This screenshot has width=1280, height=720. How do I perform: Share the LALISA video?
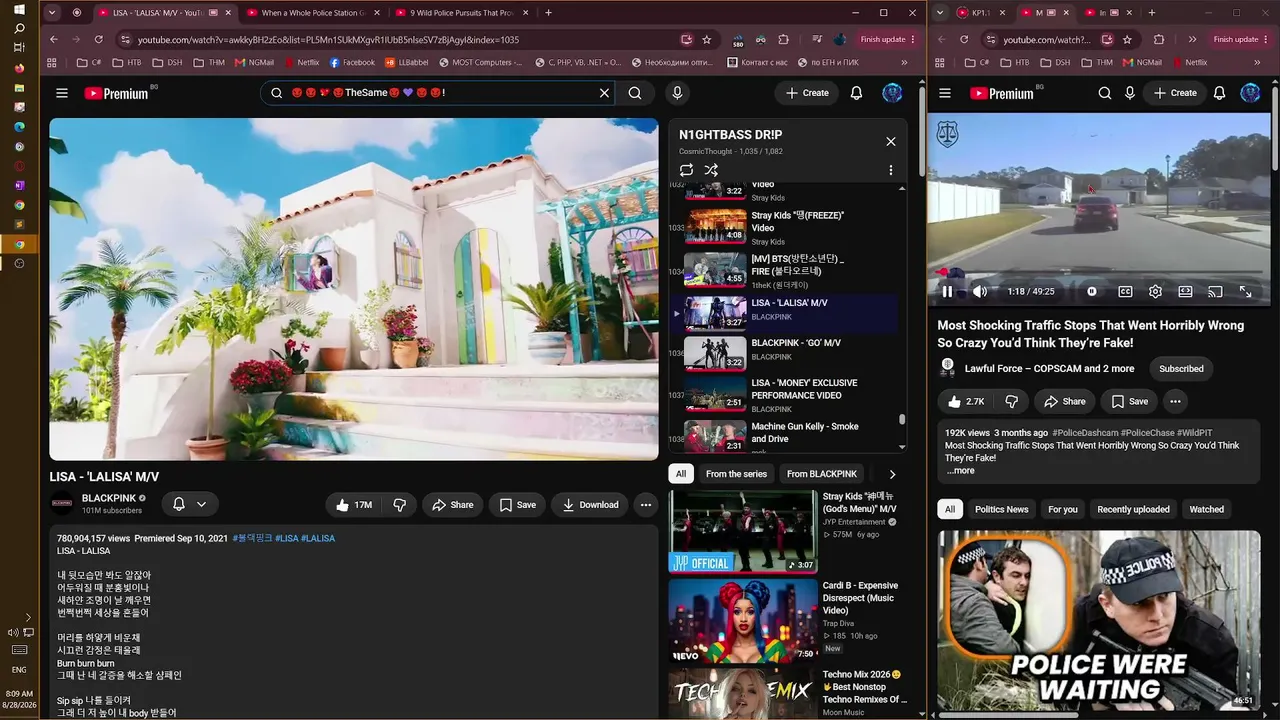(452, 505)
